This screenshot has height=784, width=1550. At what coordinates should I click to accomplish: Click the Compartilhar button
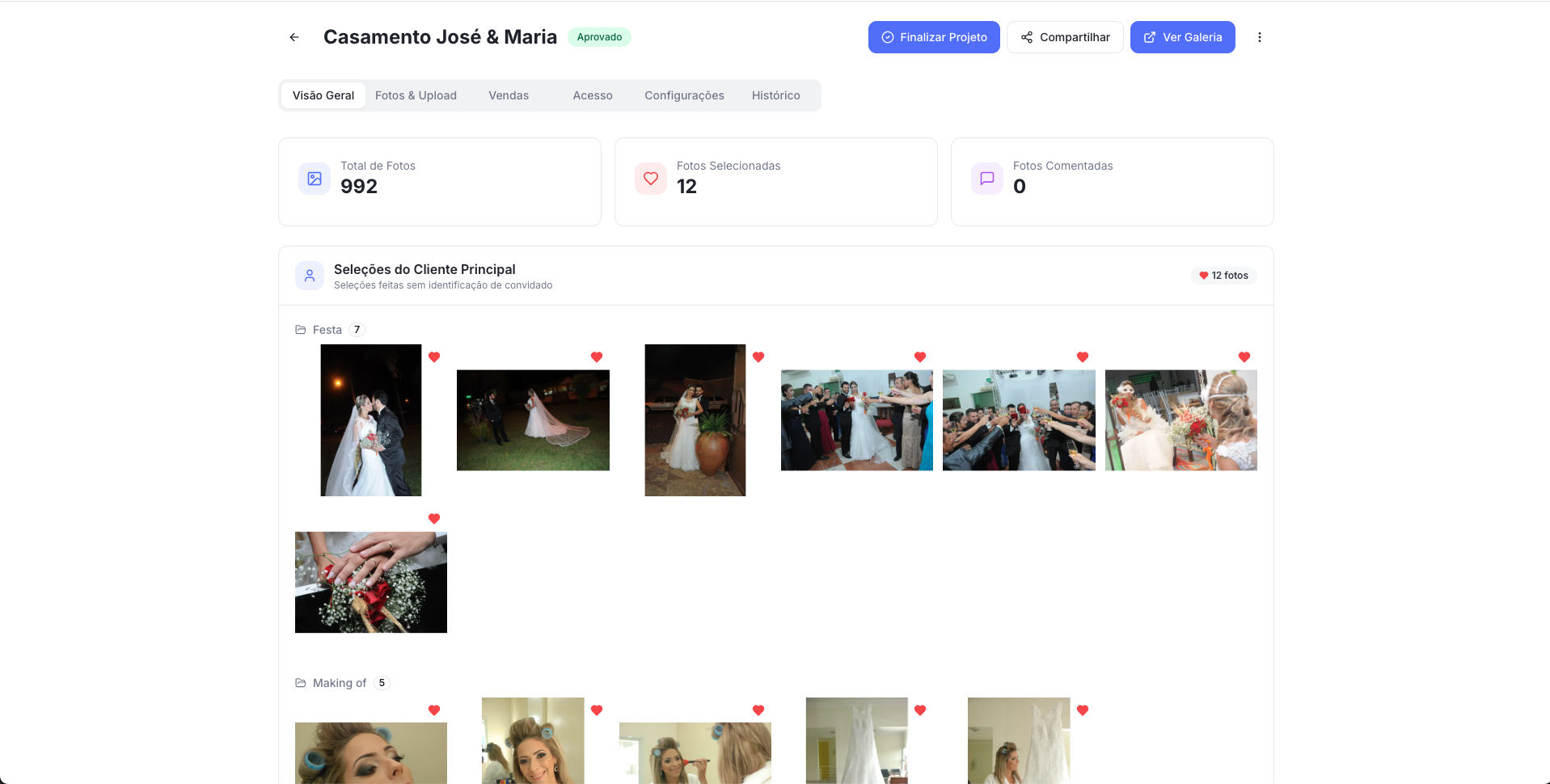[x=1065, y=37]
